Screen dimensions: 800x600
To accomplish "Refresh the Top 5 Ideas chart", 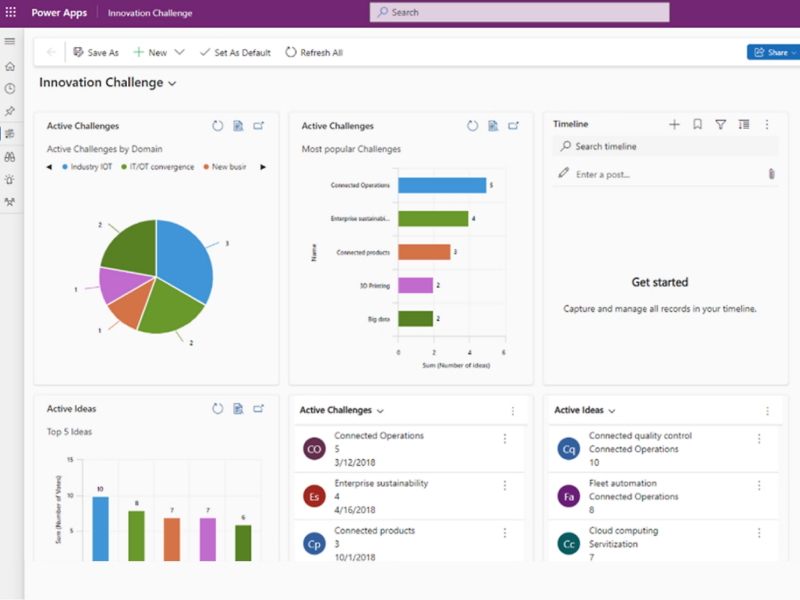I will (x=218, y=408).
